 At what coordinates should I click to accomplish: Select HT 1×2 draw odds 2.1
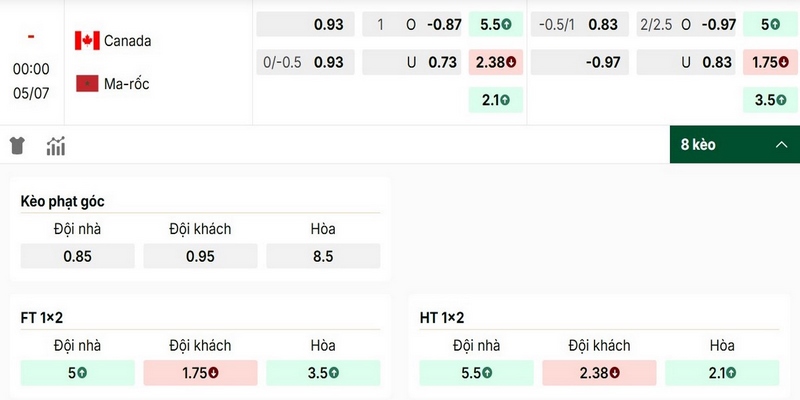[x=722, y=373]
